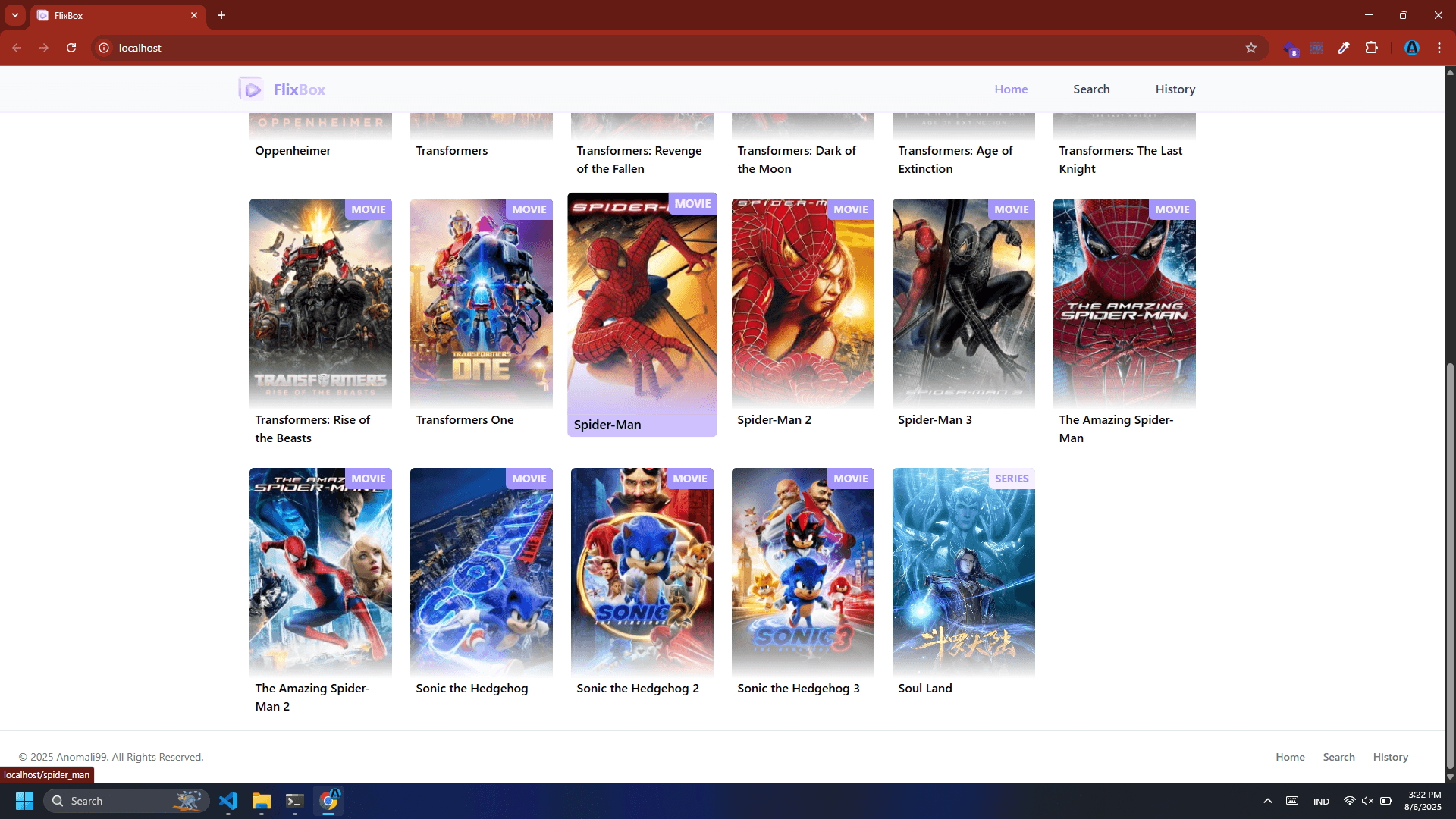Open the Sonic the Hedgehog 3 poster
This screenshot has width=1456, height=819.
pos(802,572)
